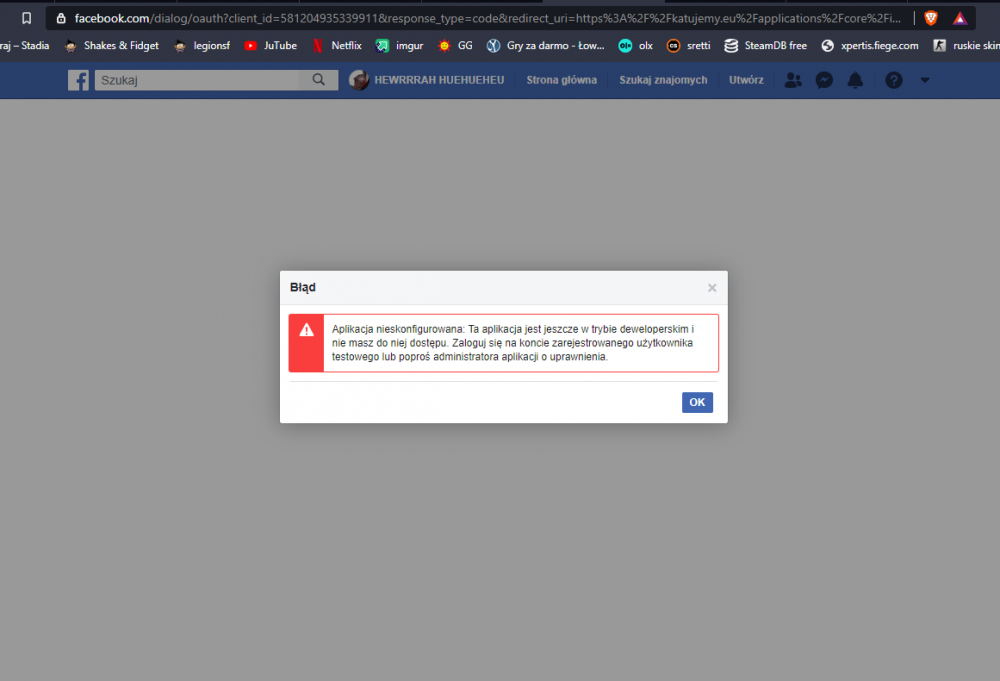Click the red warning triangle icon
The width and height of the screenshot is (1000, 681).
[306, 330]
